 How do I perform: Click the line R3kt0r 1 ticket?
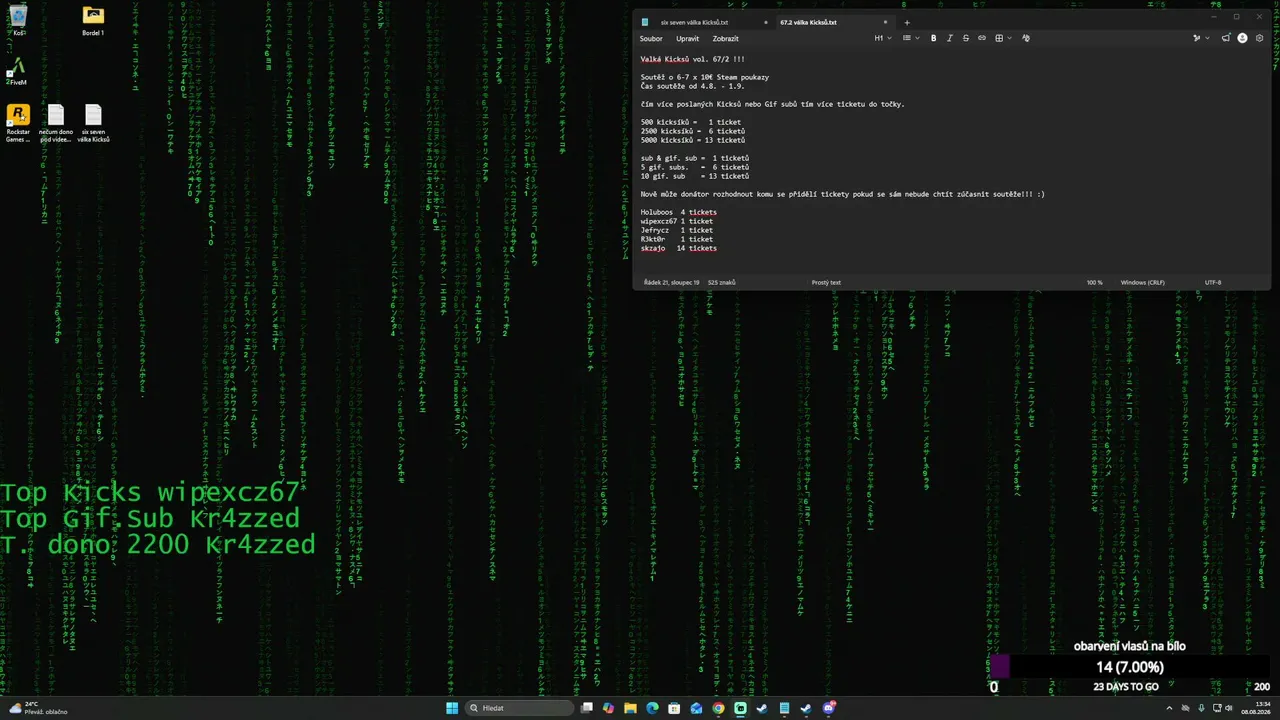pos(677,239)
